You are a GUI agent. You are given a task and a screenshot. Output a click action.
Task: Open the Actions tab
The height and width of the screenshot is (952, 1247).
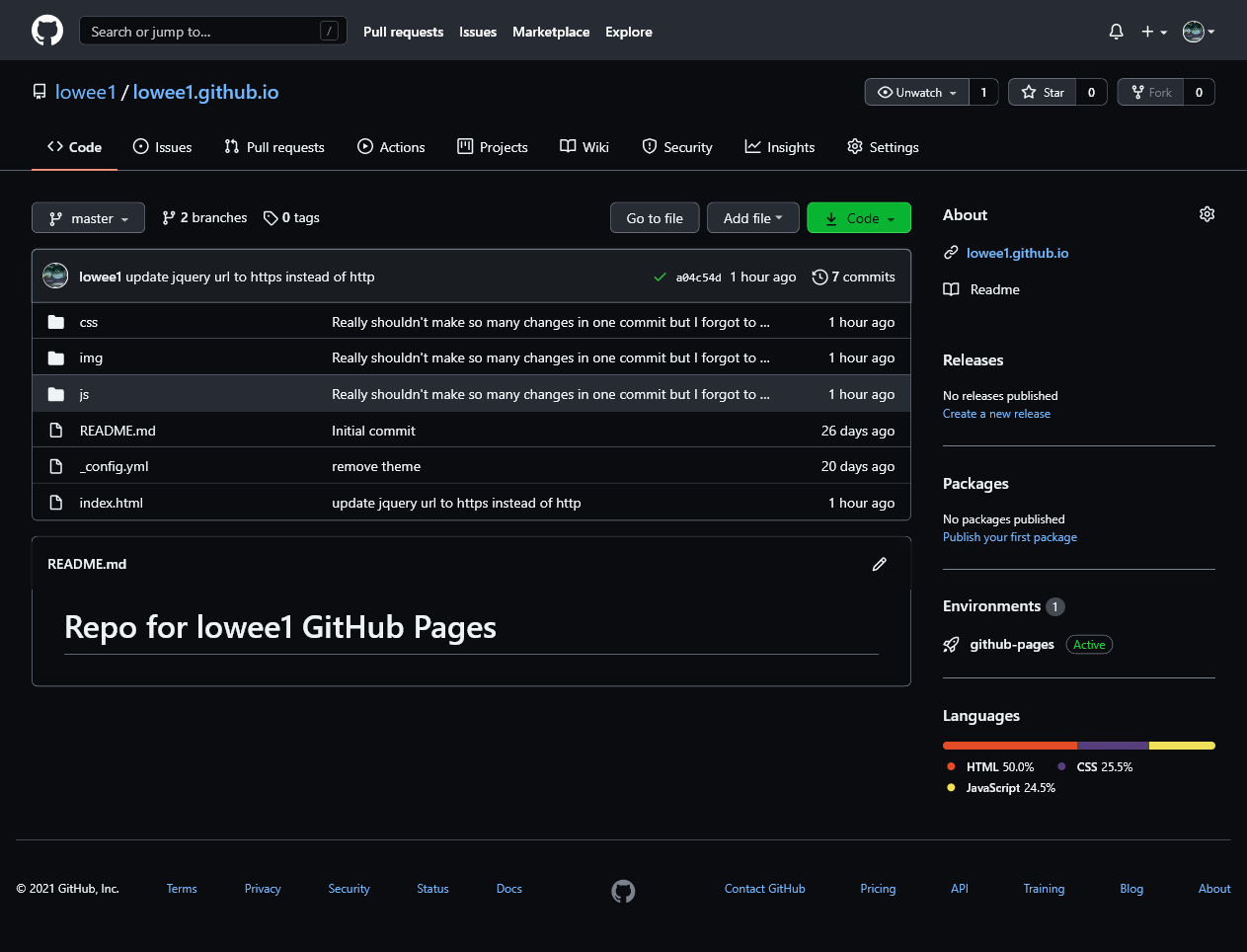pos(391,147)
